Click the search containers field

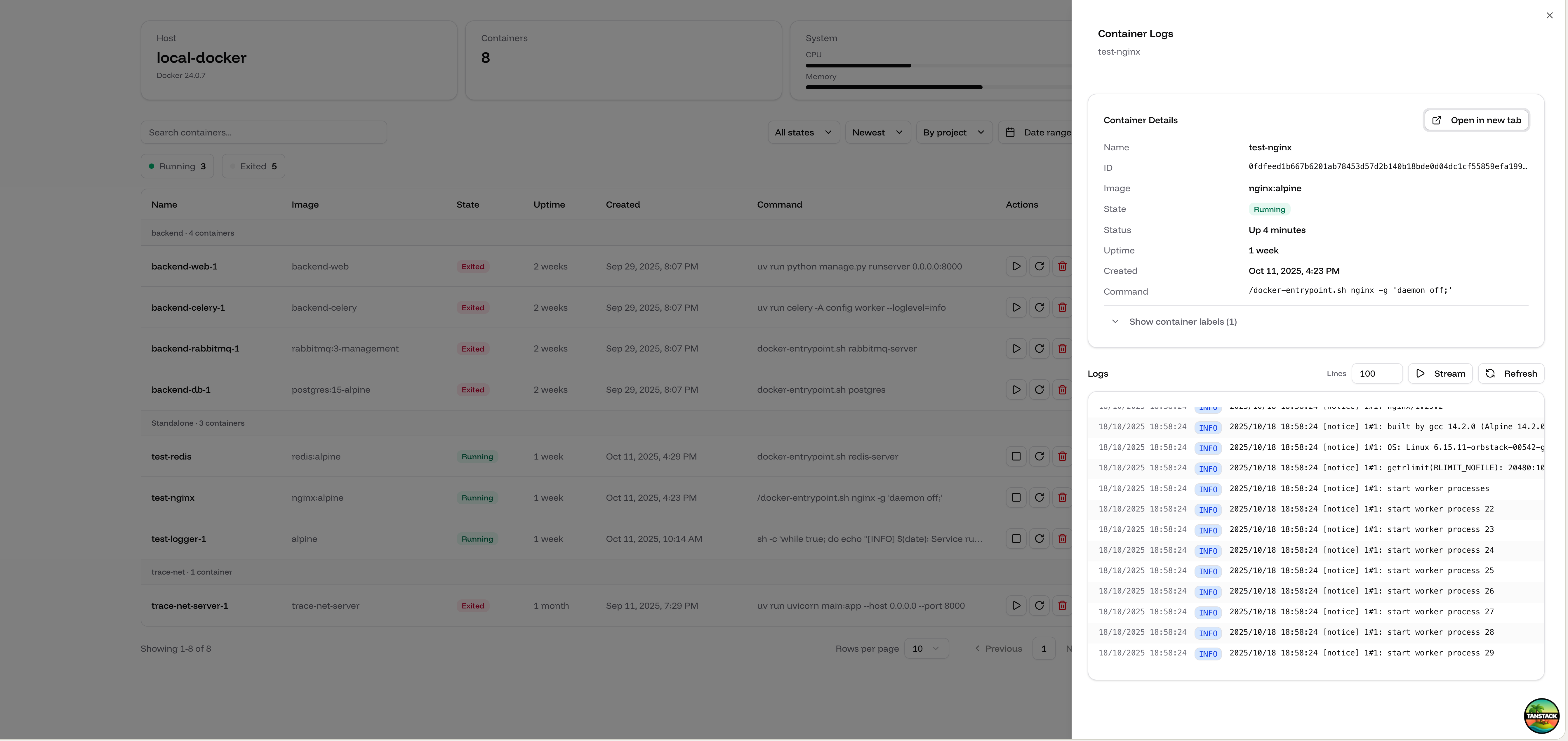[x=264, y=132]
